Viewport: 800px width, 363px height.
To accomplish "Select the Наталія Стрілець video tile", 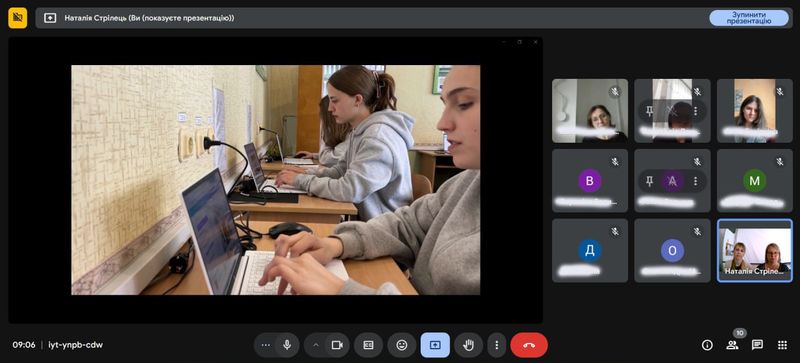I will pyautogui.click(x=755, y=251).
